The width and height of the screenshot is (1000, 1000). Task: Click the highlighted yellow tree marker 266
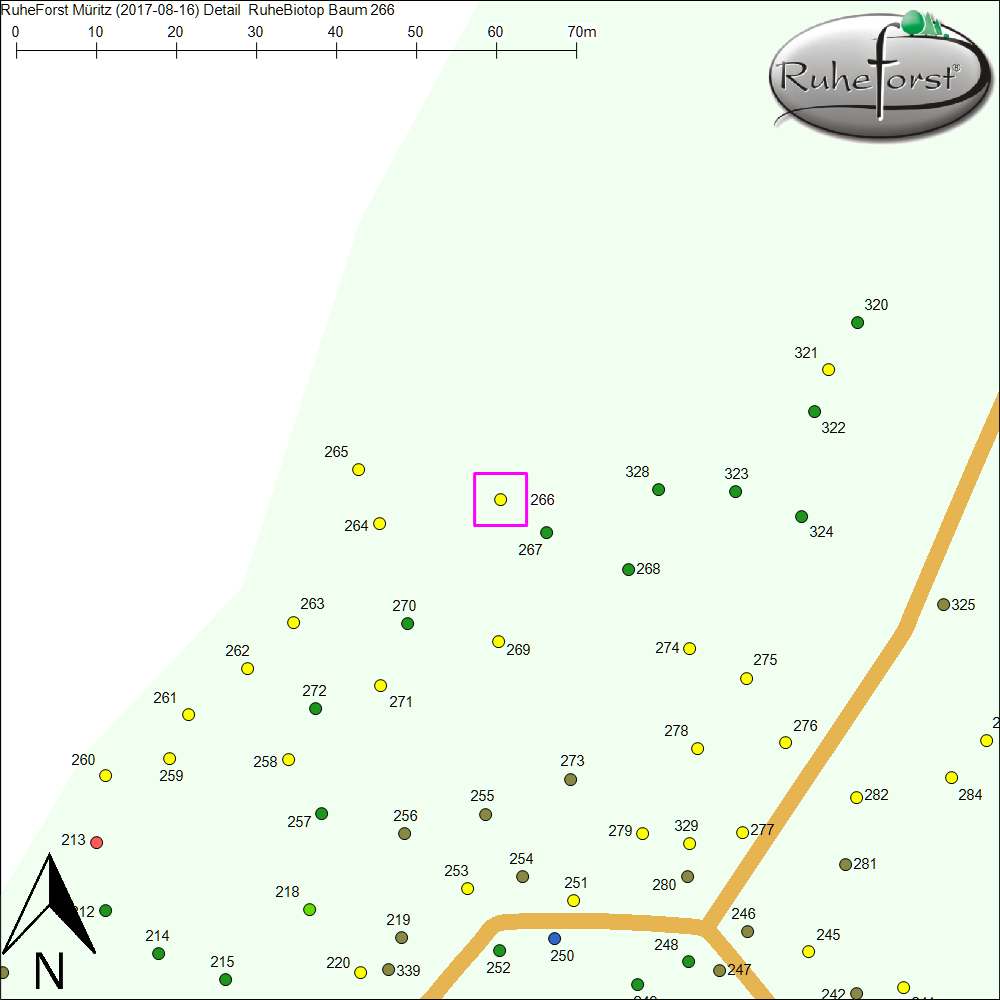[500, 499]
